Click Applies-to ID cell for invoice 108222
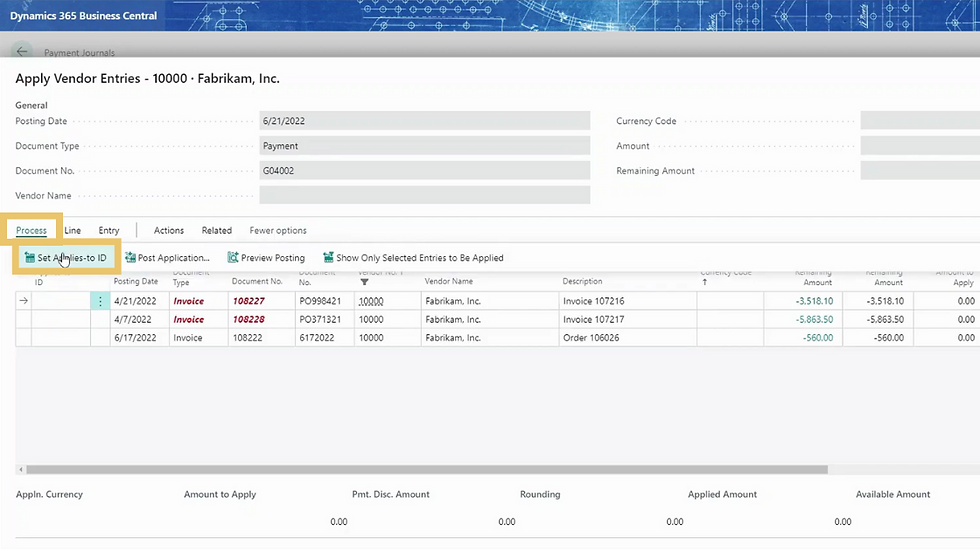 tap(61, 337)
